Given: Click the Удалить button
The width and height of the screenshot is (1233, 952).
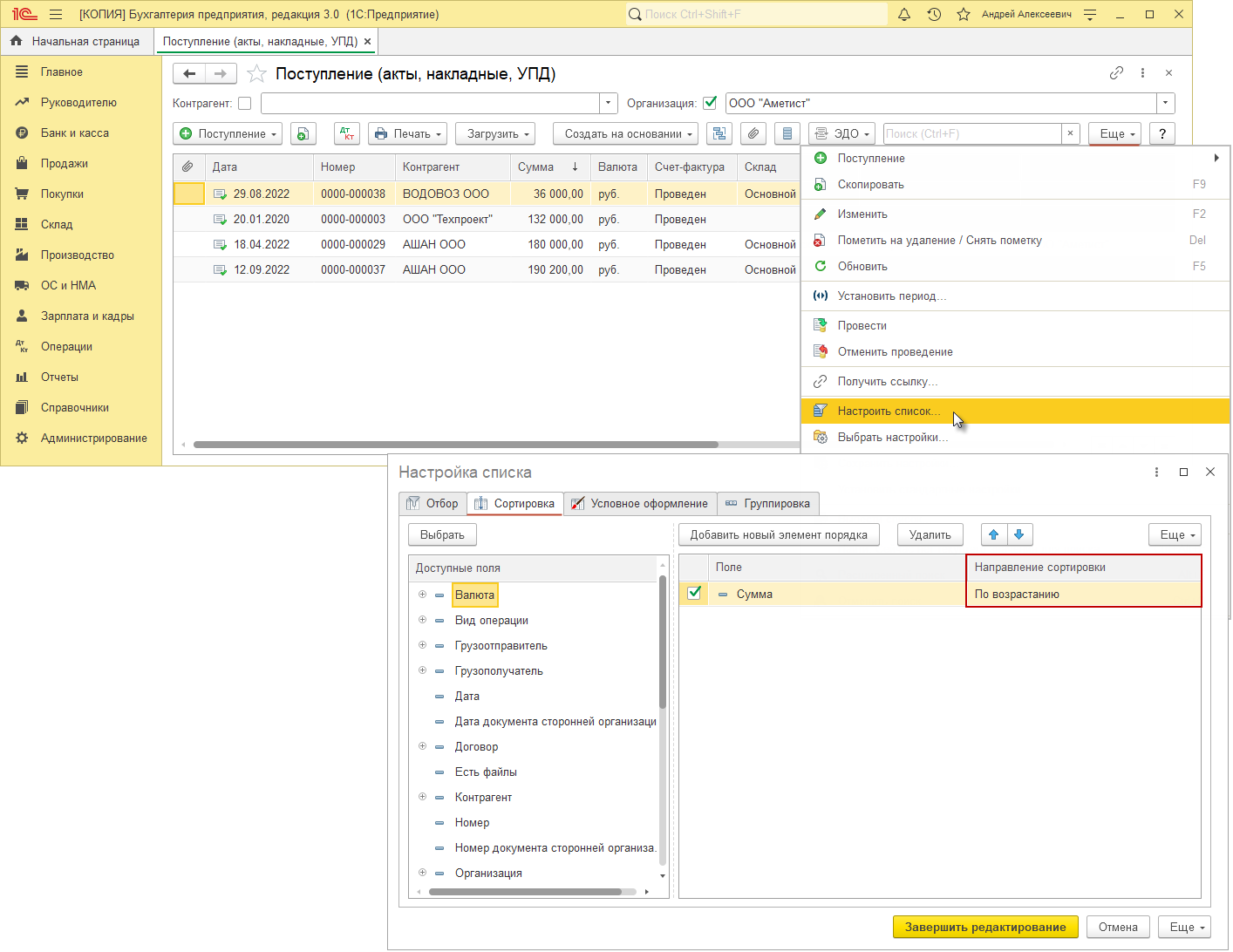Looking at the screenshot, I should click(930, 534).
